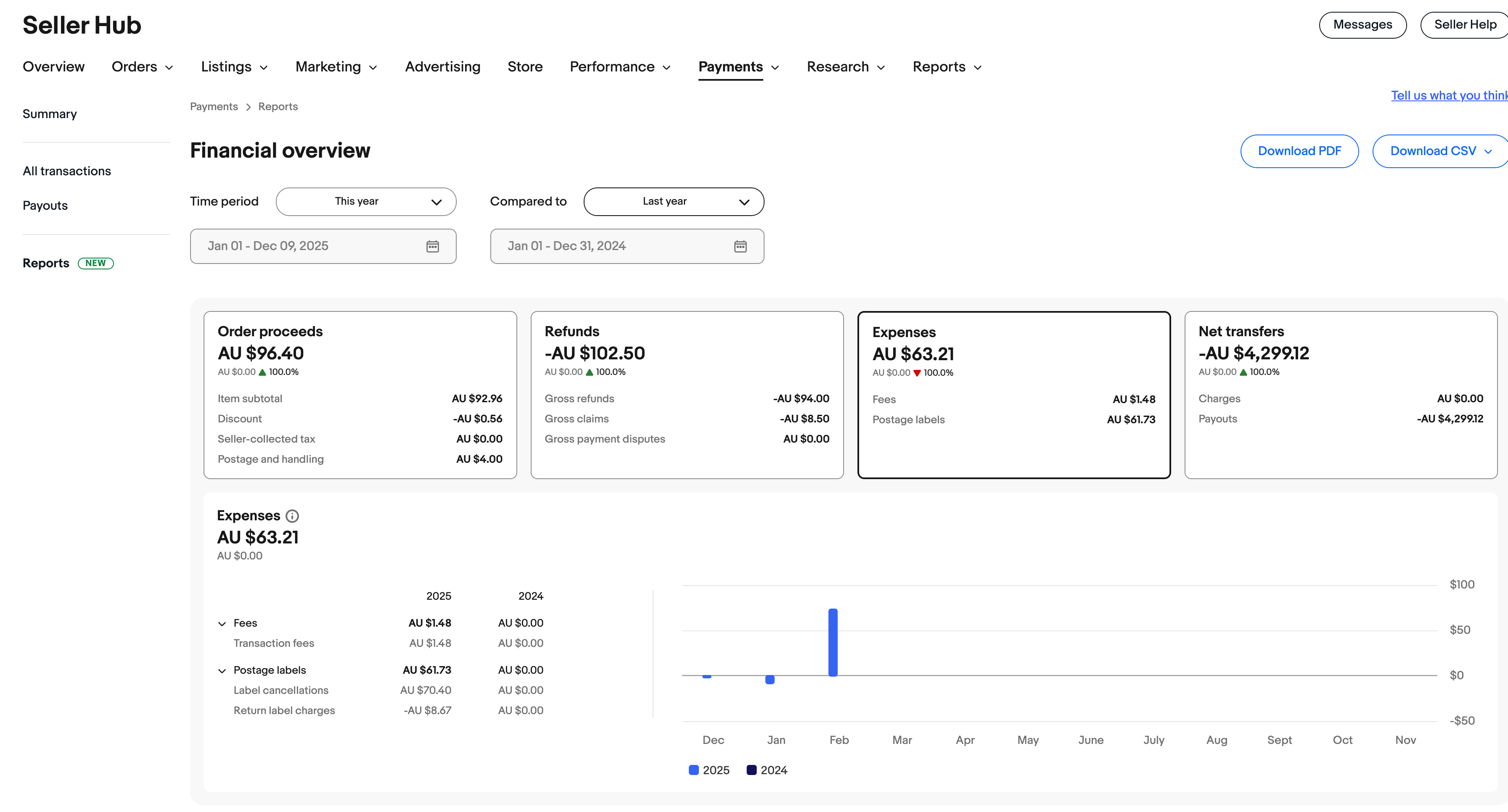
Task: Click the NEW badge beside Reports
Action: (95, 263)
